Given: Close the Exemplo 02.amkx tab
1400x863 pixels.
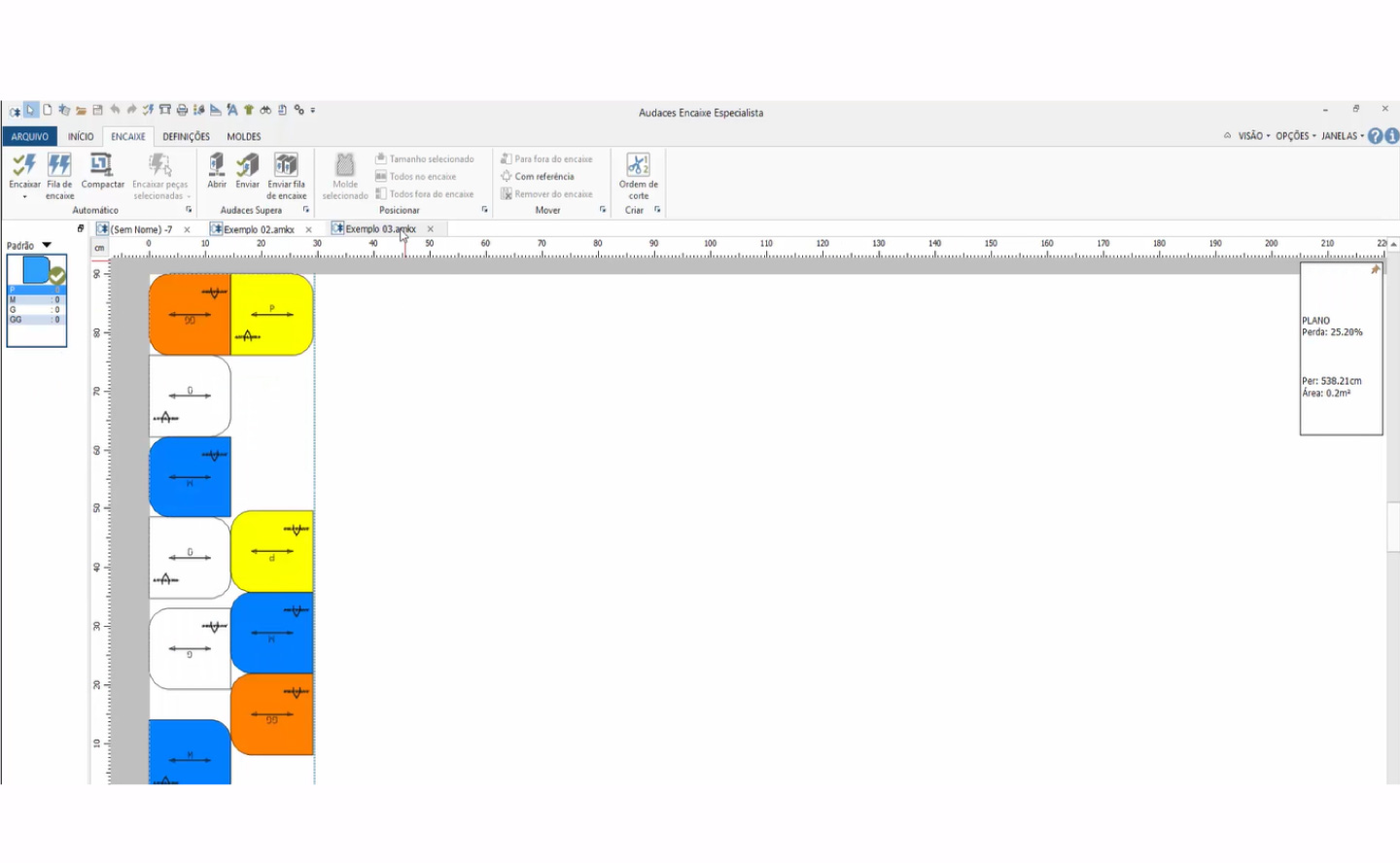Looking at the screenshot, I should point(309,229).
